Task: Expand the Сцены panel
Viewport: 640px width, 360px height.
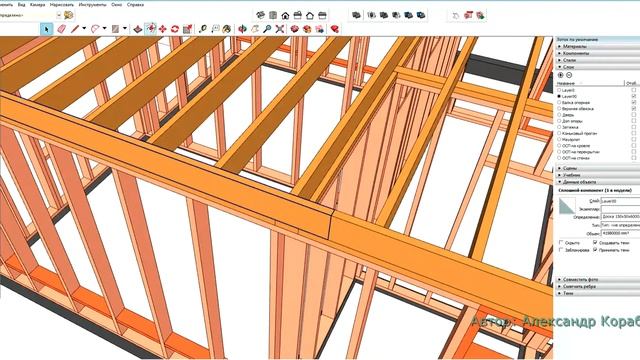Action: tap(598, 168)
